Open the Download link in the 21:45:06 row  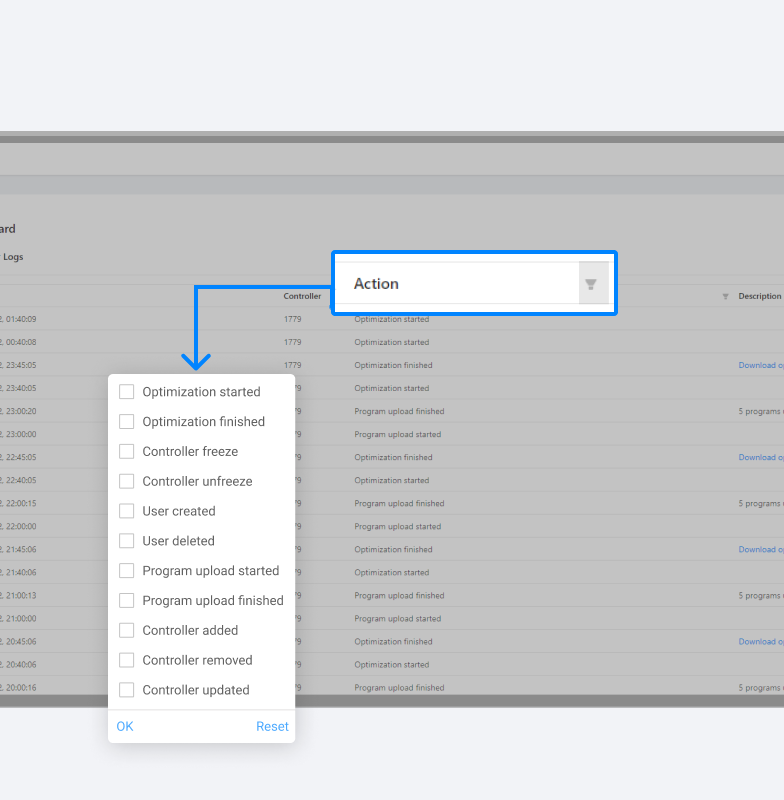[x=761, y=549]
